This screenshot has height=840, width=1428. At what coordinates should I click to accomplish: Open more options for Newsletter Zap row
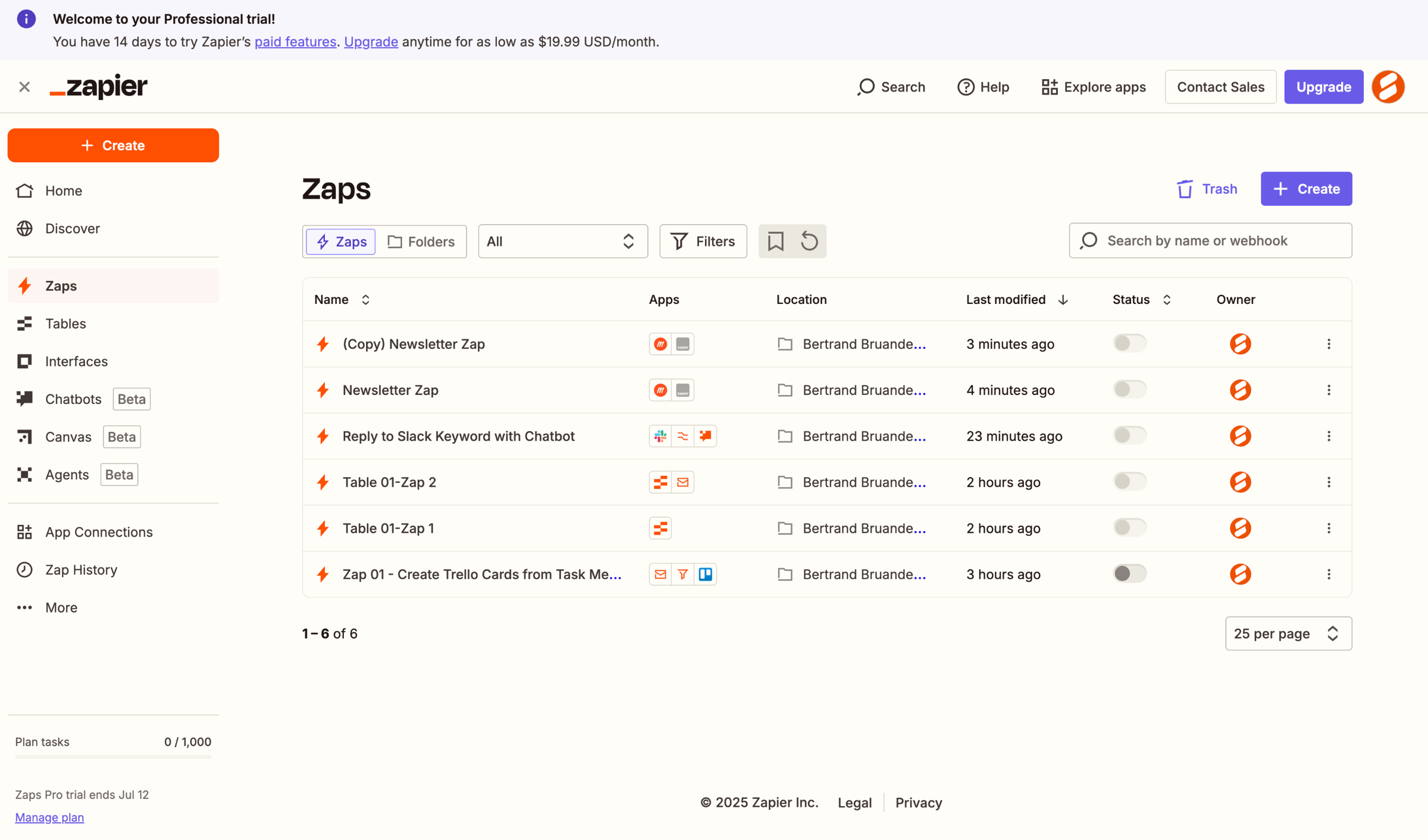[x=1329, y=390]
